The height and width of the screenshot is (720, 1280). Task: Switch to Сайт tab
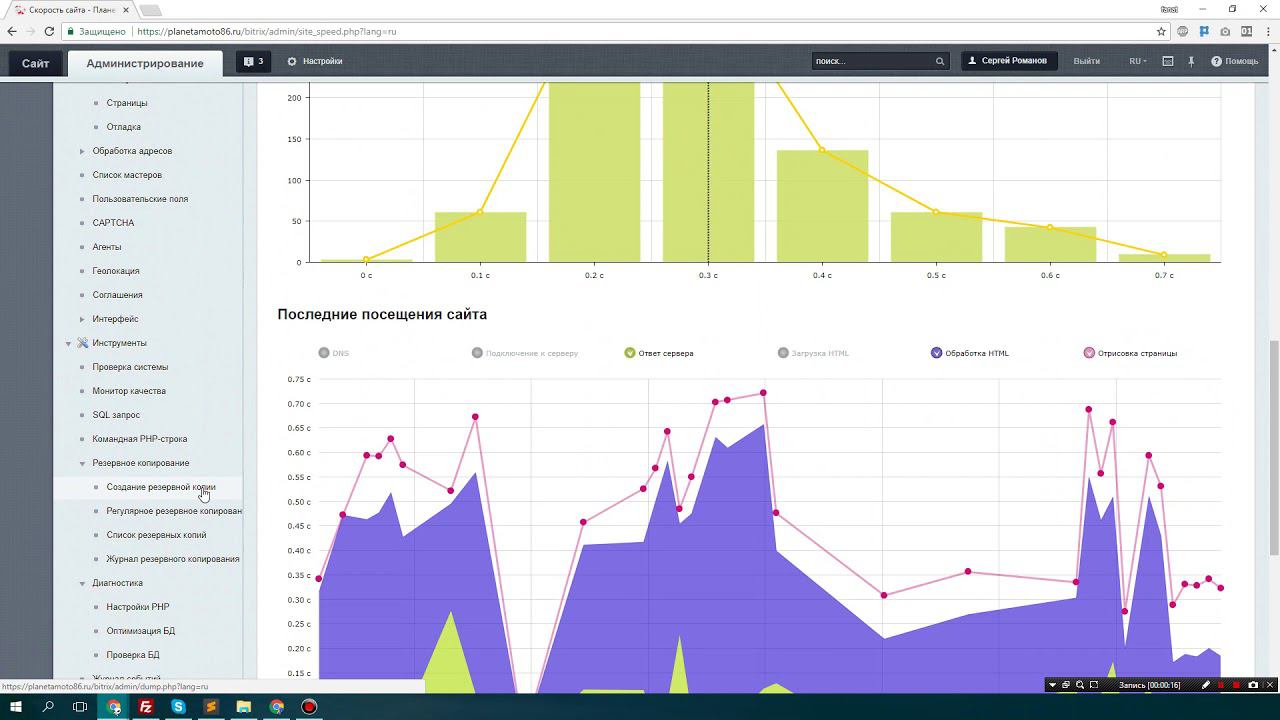click(35, 63)
